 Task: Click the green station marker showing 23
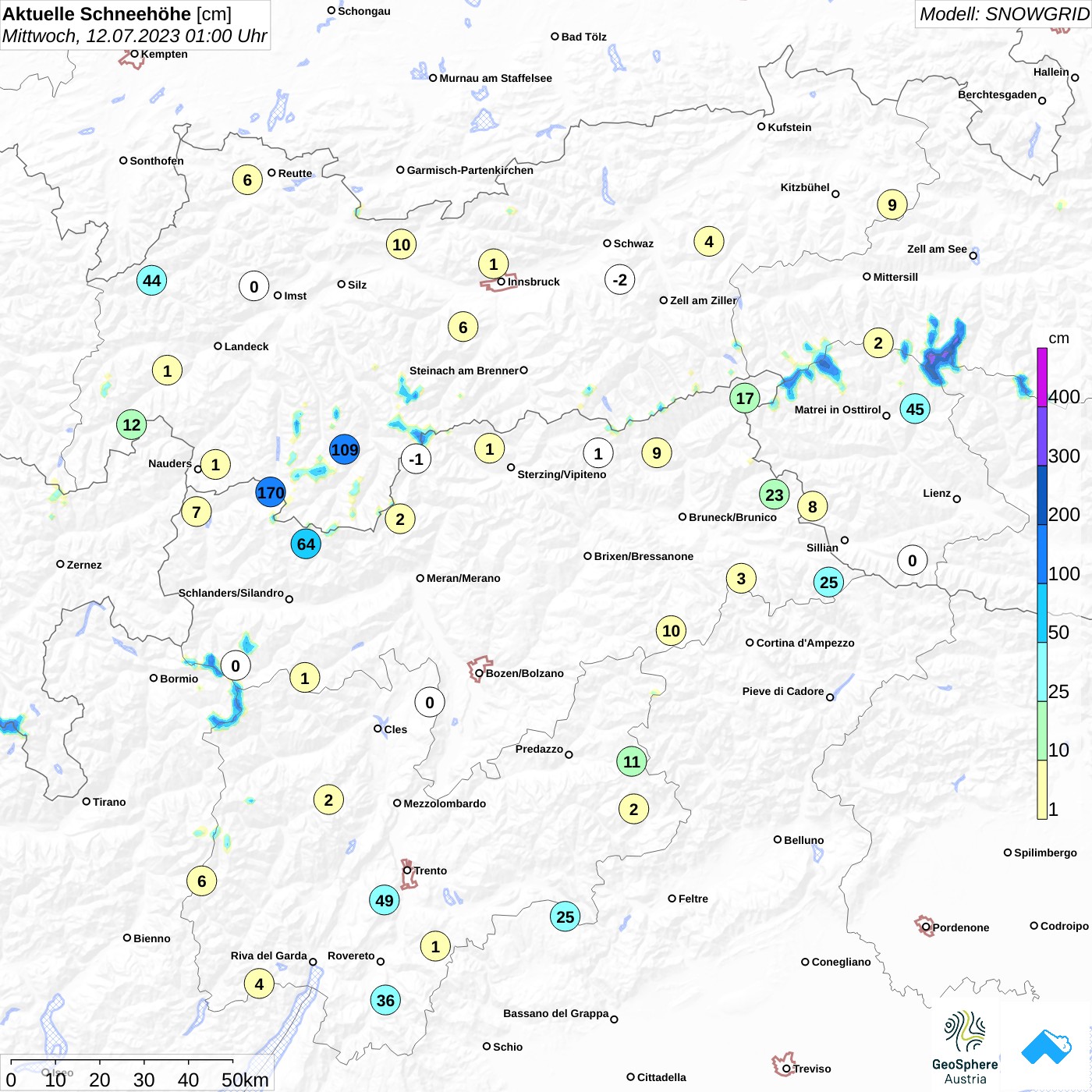(x=775, y=495)
